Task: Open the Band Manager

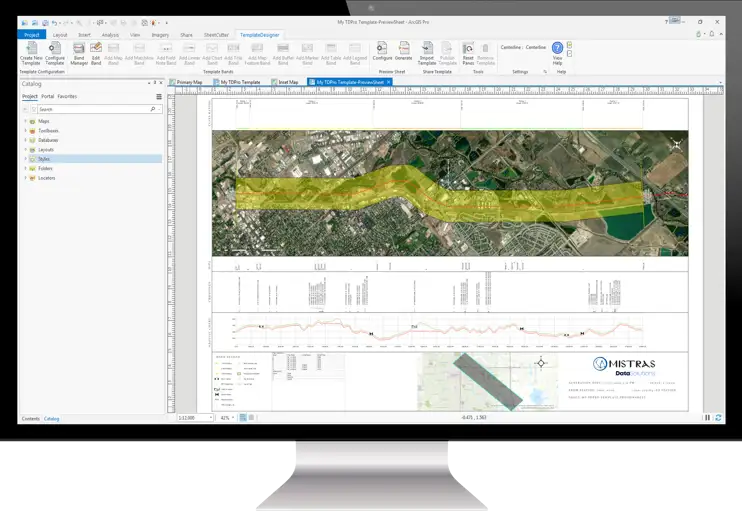Action: (x=79, y=53)
